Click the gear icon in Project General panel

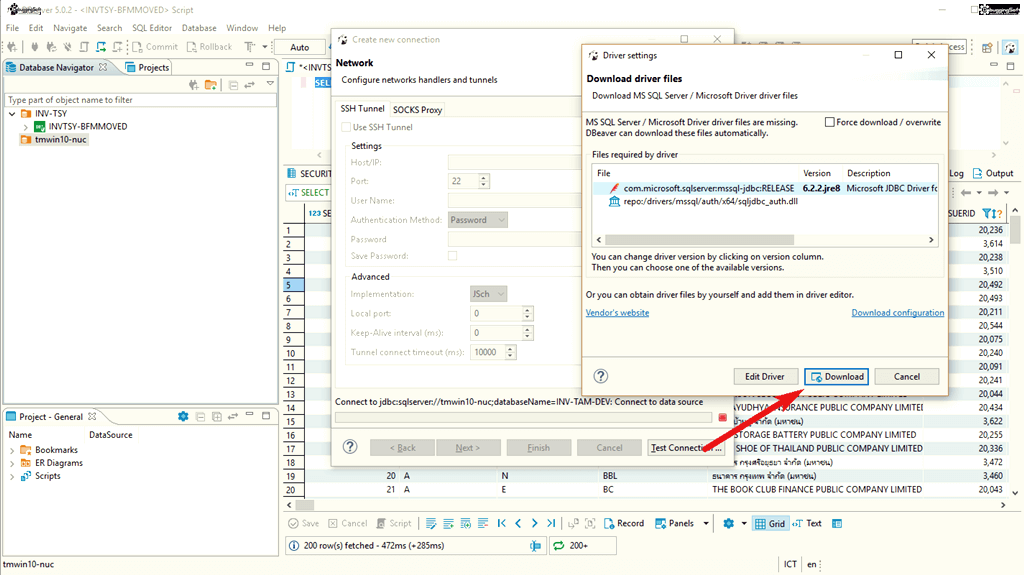pyautogui.click(x=183, y=416)
